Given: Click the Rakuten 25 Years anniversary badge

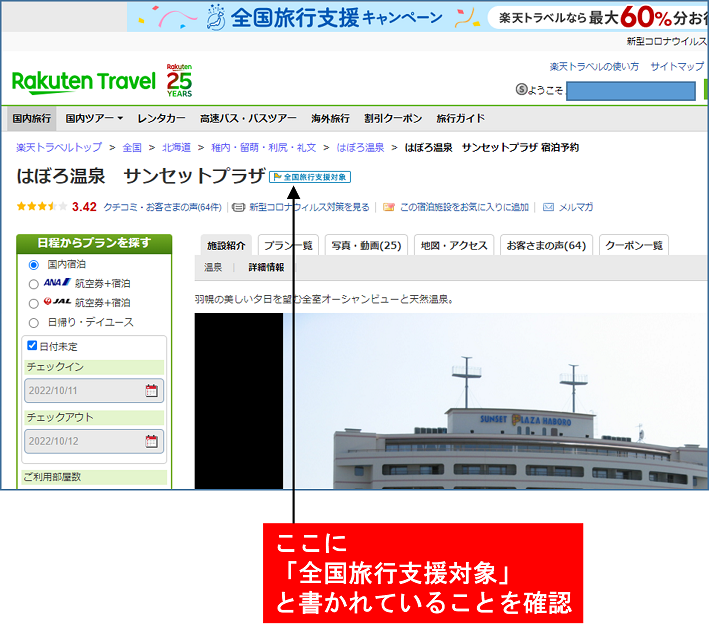Looking at the screenshot, I should click(x=179, y=81).
